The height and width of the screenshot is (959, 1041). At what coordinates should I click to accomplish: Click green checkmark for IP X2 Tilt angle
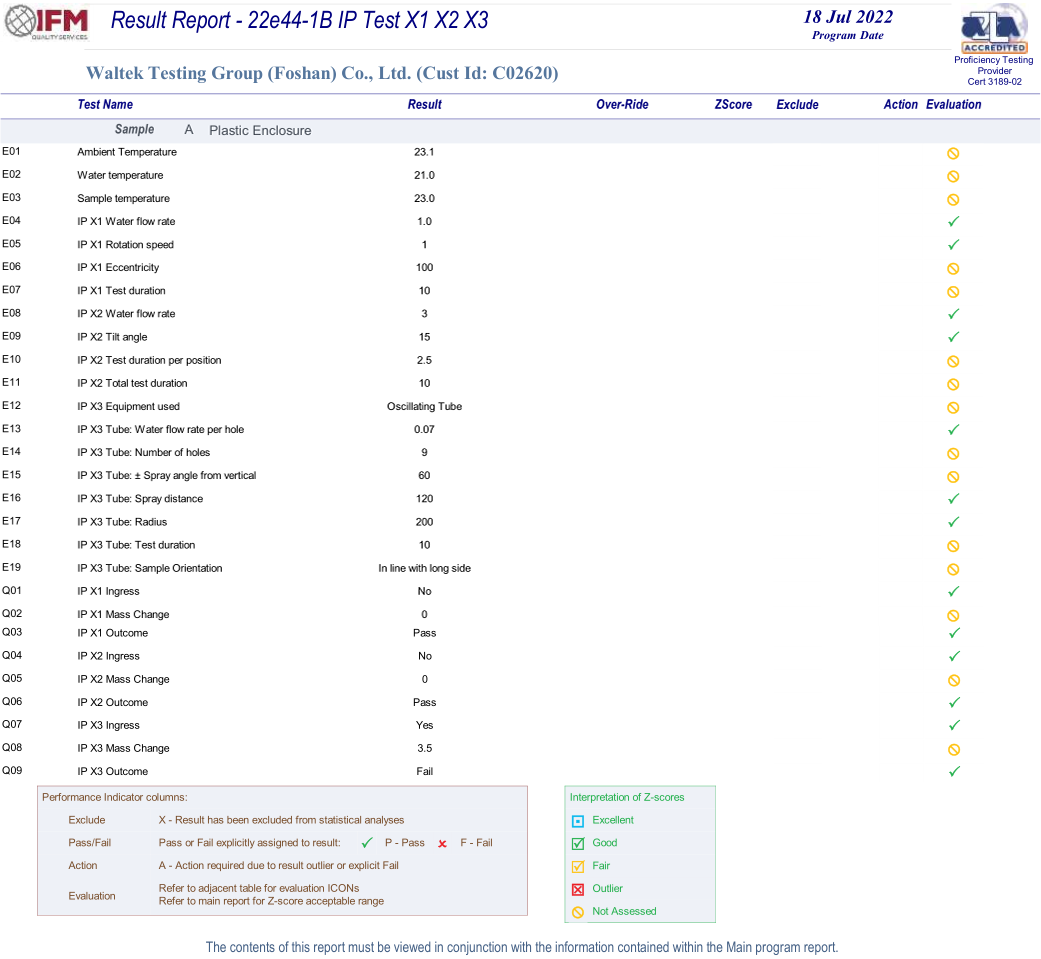(953, 337)
